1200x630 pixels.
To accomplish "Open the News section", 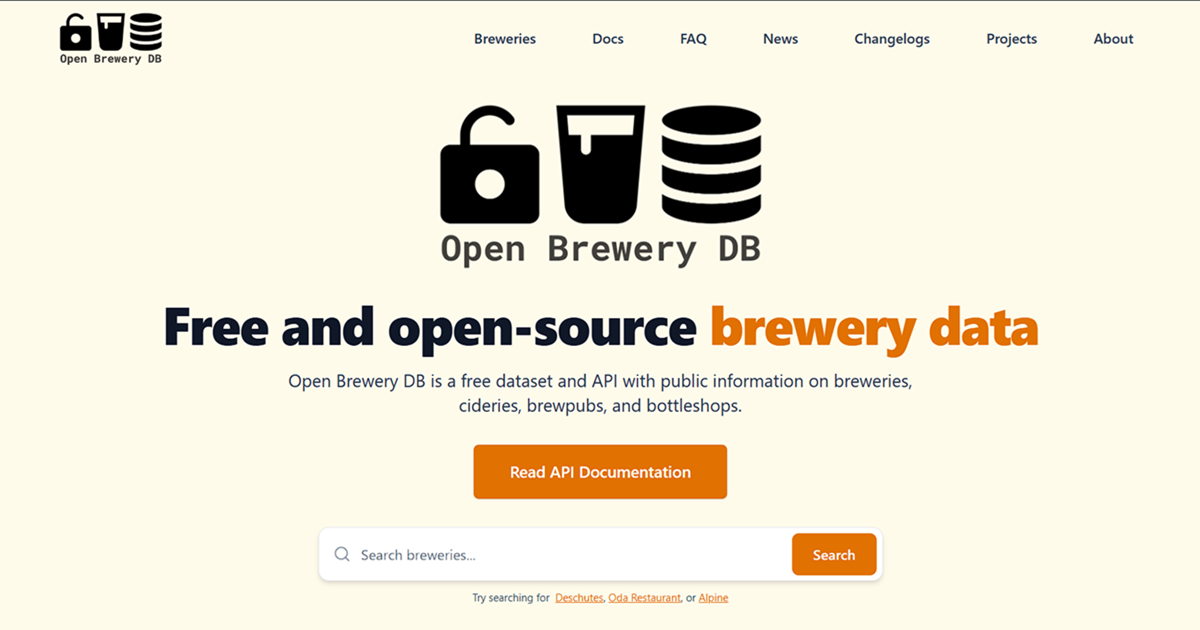I will coord(780,39).
